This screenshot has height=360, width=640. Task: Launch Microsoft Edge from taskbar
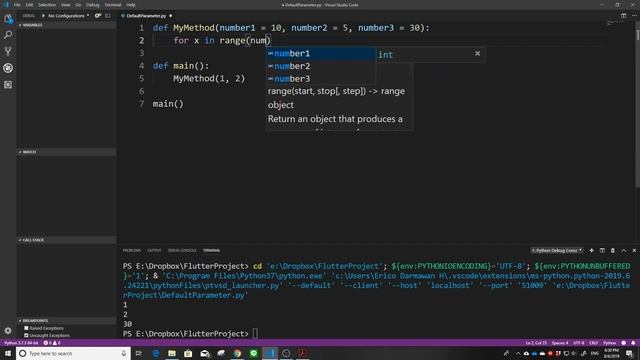156,353
